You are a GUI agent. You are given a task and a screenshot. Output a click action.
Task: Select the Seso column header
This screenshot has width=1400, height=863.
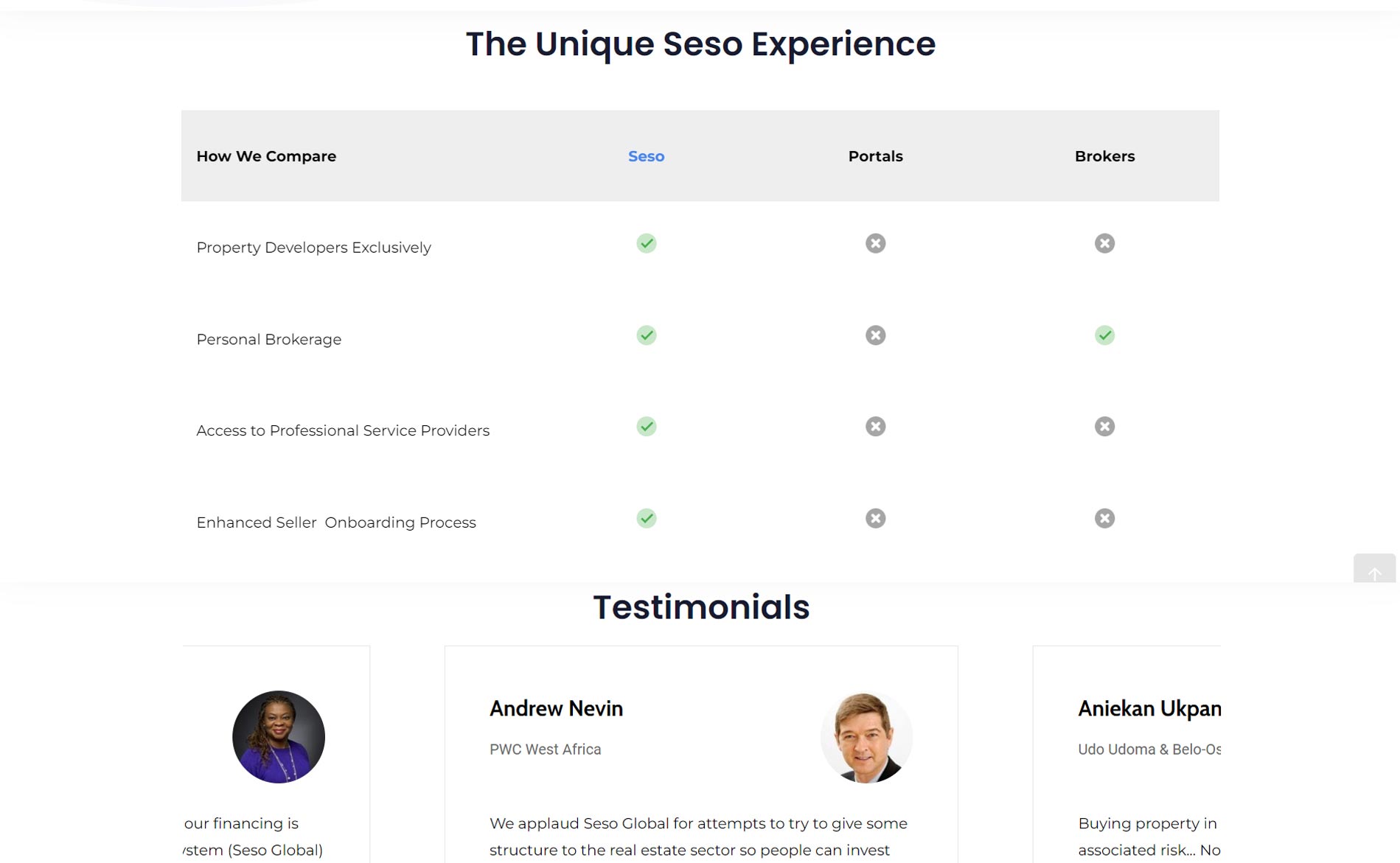pyautogui.click(x=647, y=156)
